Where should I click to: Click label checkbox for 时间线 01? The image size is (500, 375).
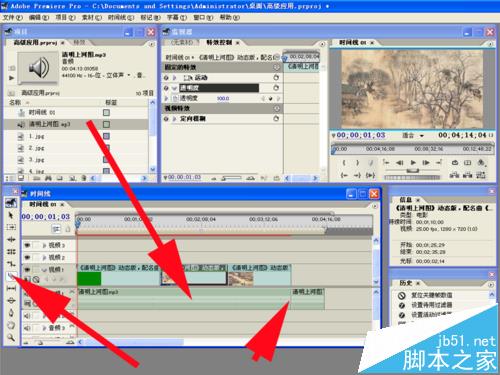[106, 113]
